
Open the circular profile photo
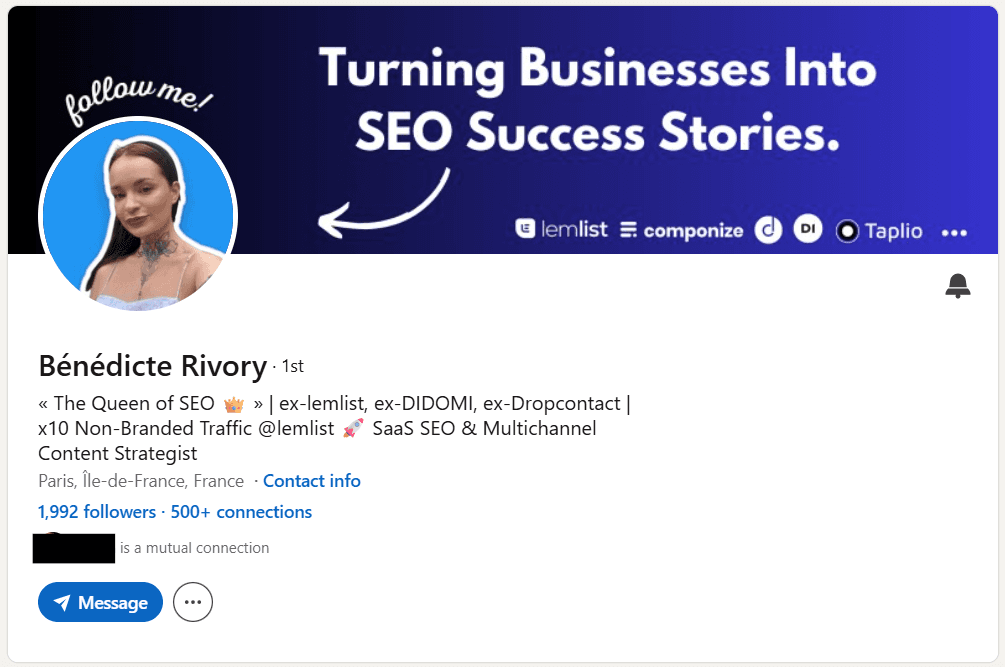point(138,215)
